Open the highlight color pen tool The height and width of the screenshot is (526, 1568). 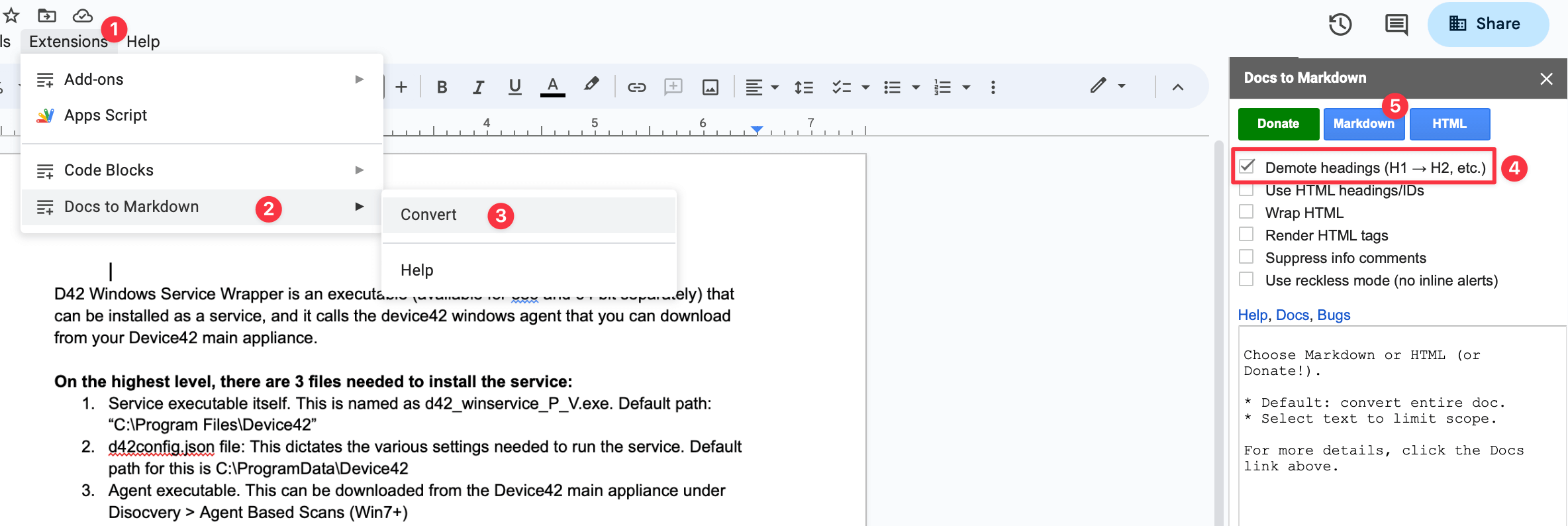[591, 85]
